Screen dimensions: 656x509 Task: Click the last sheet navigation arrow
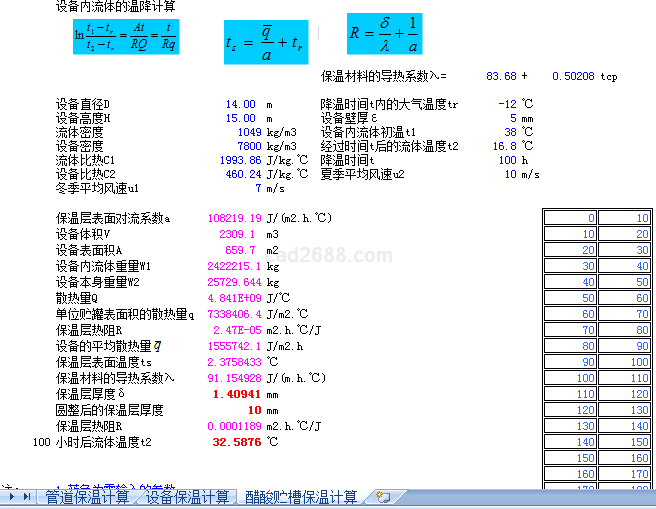click(x=26, y=497)
